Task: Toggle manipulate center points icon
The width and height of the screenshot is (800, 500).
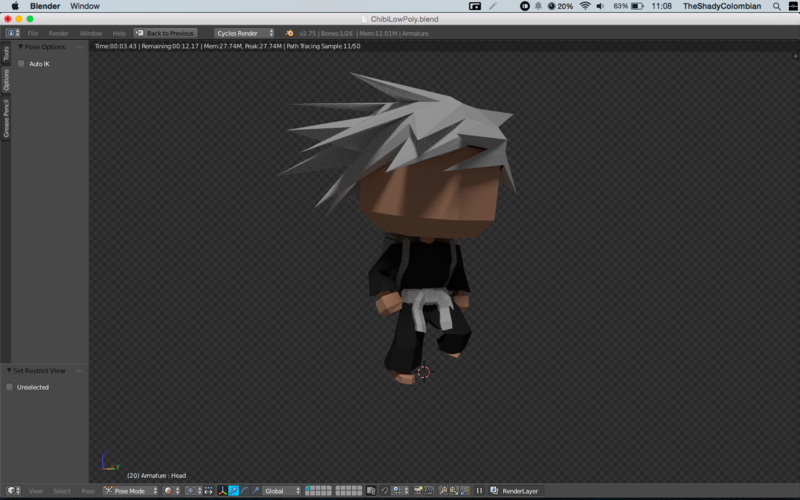Action: click(208, 491)
